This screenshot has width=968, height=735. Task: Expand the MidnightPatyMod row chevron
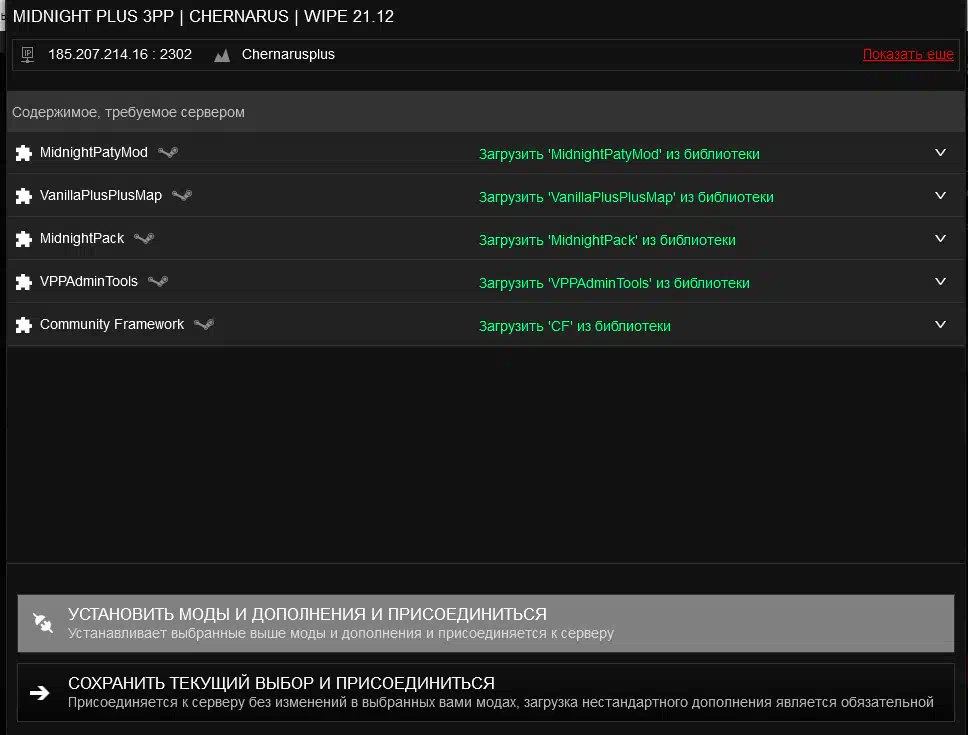coord(940,153)
